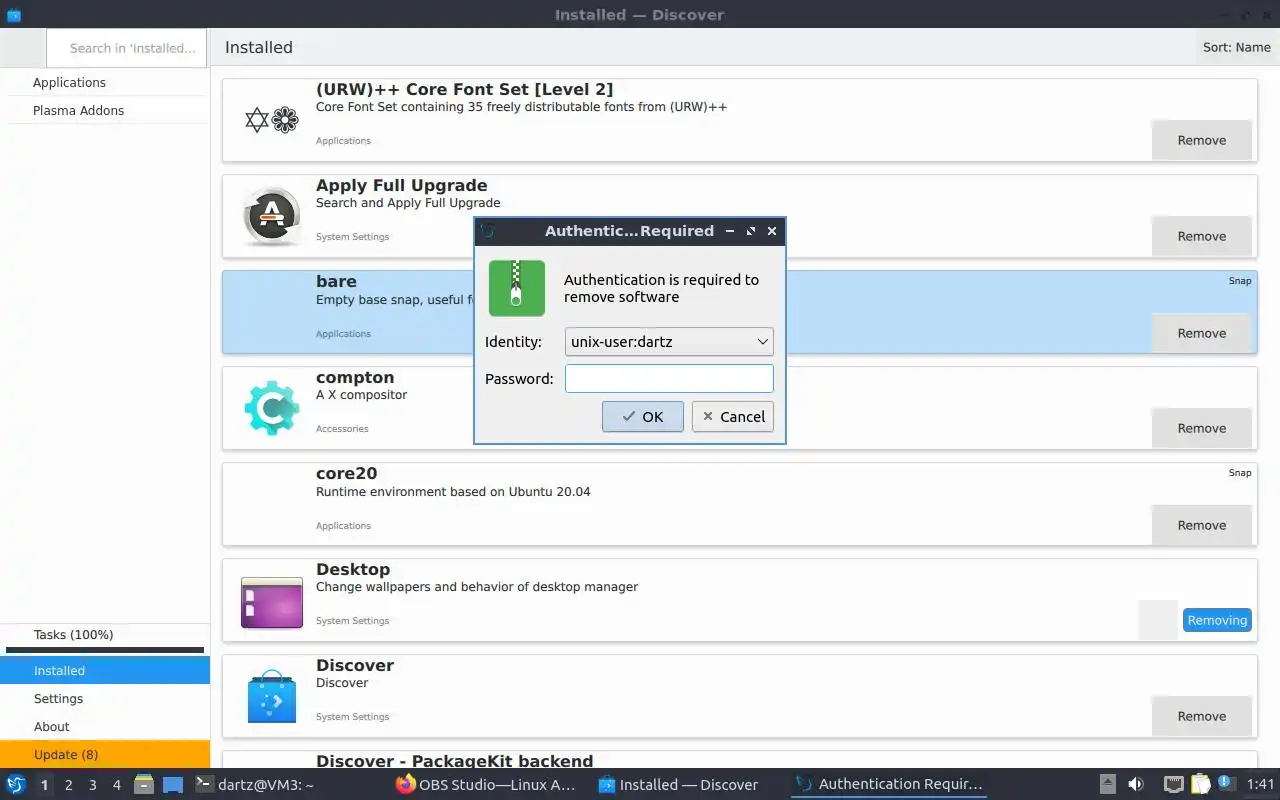Remove Apply Full Upgrade
This screenshot has height=800, width=1280.
click(x=1202, y=236)
